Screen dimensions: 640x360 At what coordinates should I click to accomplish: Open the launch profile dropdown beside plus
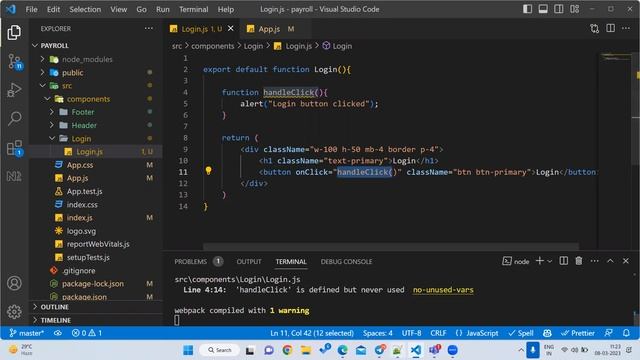(549, 261)
